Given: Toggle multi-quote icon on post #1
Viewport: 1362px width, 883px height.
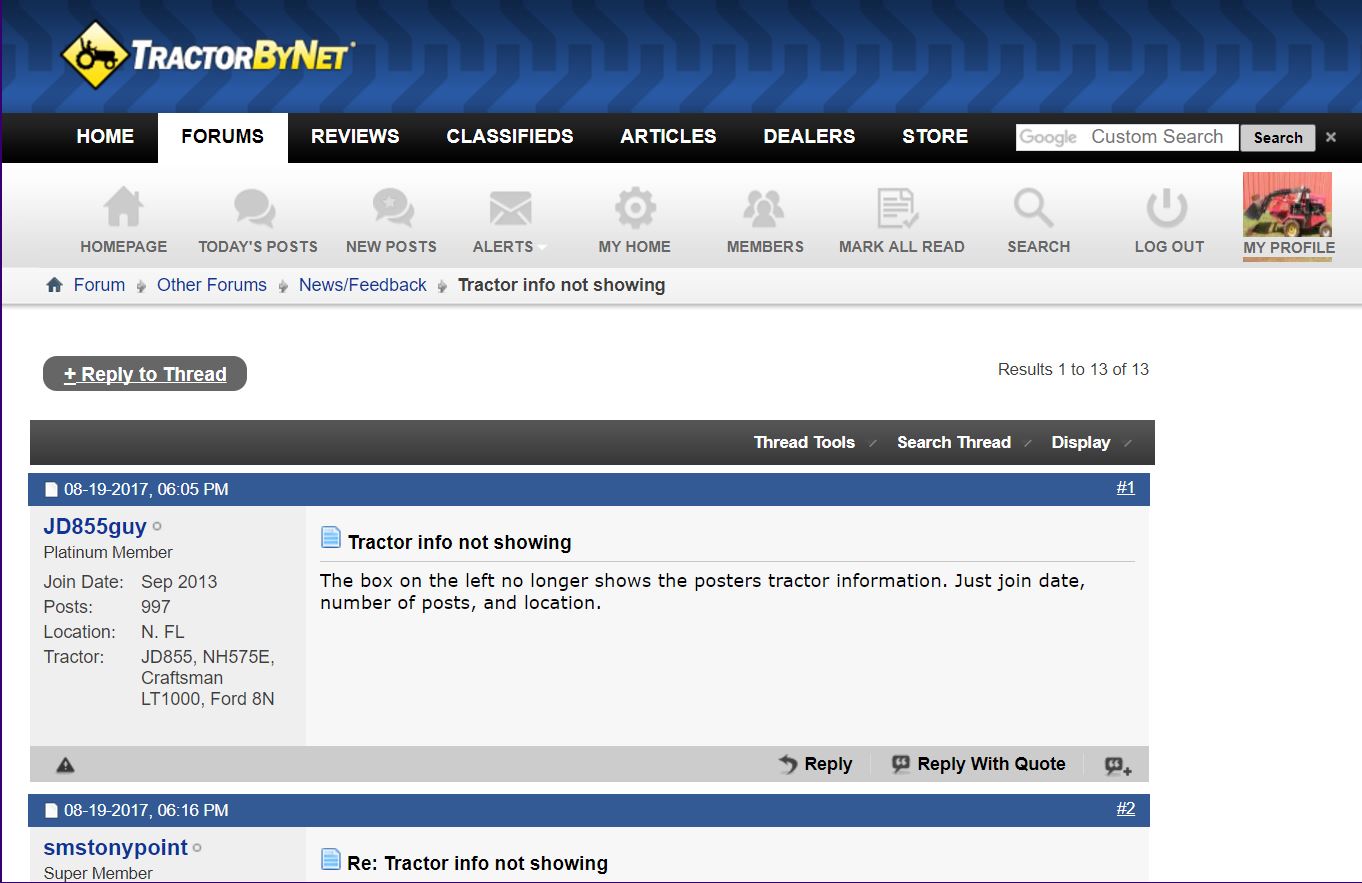Looking at the screenshot, I should [x=1118, y=766].
